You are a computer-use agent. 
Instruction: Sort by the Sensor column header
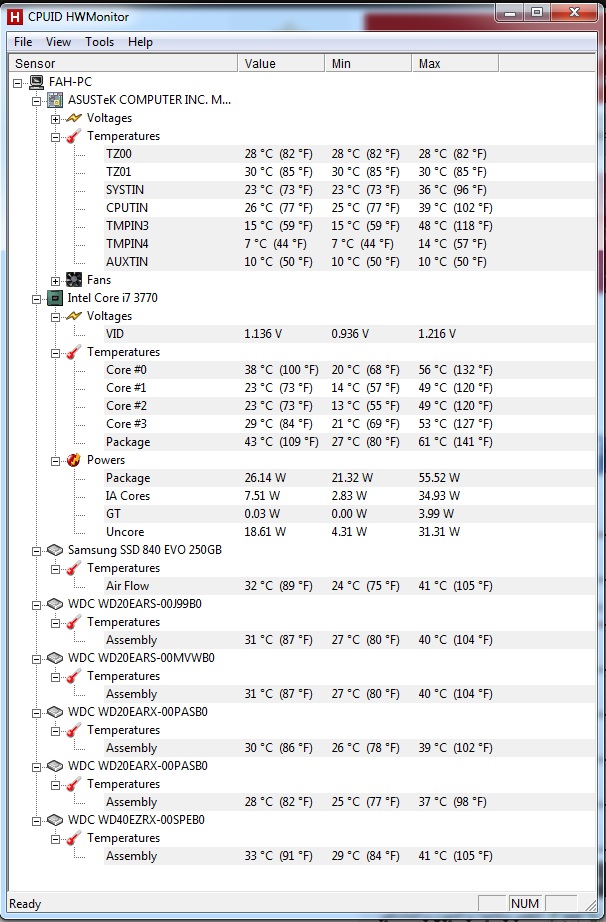(x=123, y=64)
